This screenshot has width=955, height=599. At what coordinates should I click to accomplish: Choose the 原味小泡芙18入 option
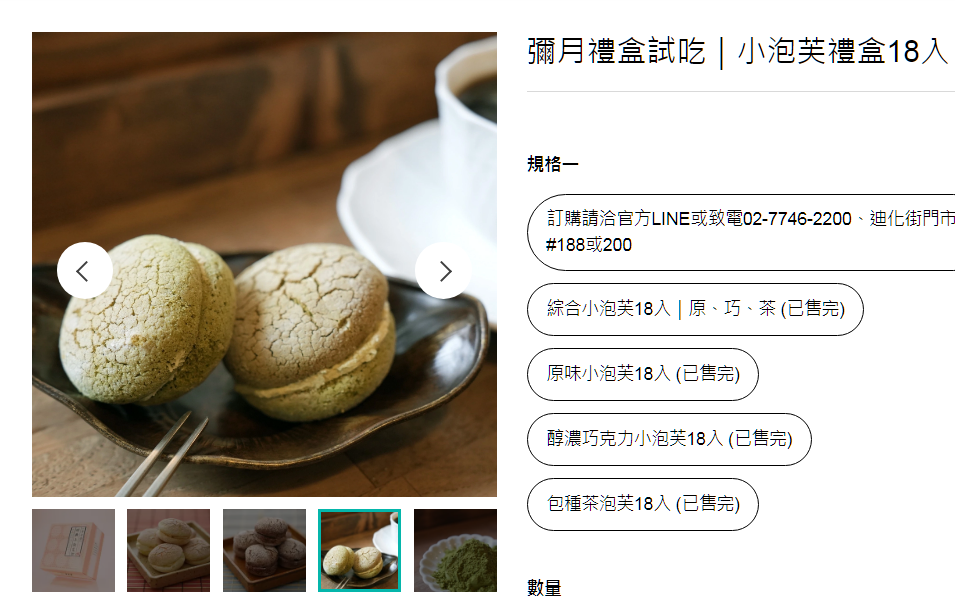(x=643, y=374)
